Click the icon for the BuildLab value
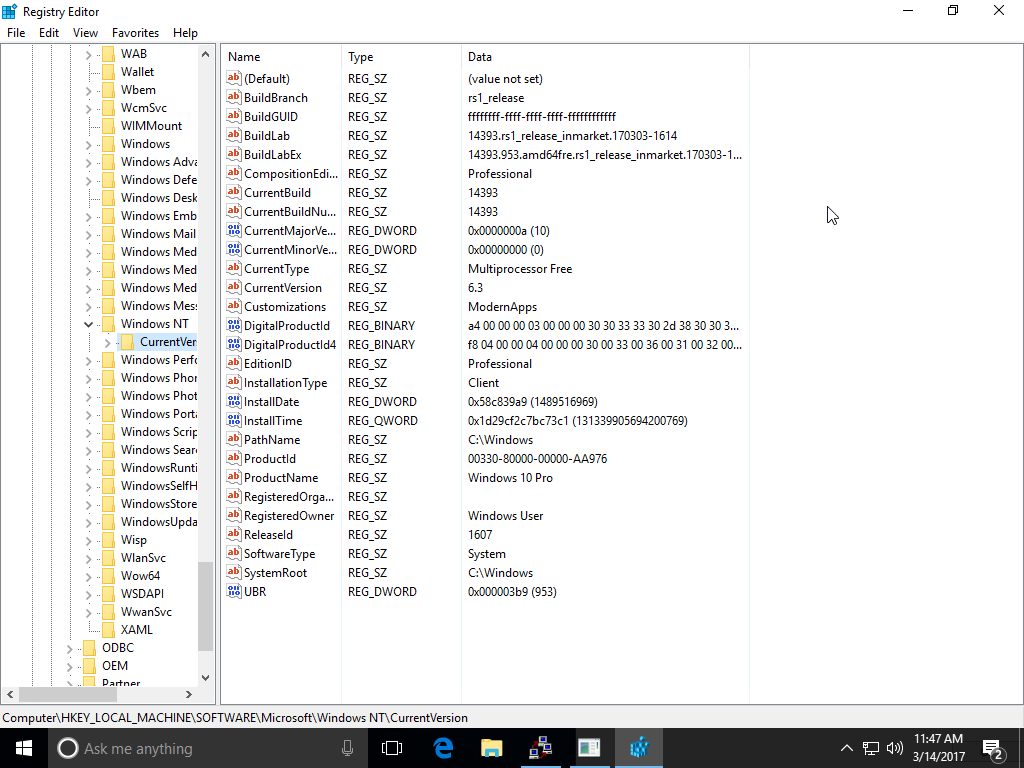The image size is (1024, 768). click(x=234, y=135)
